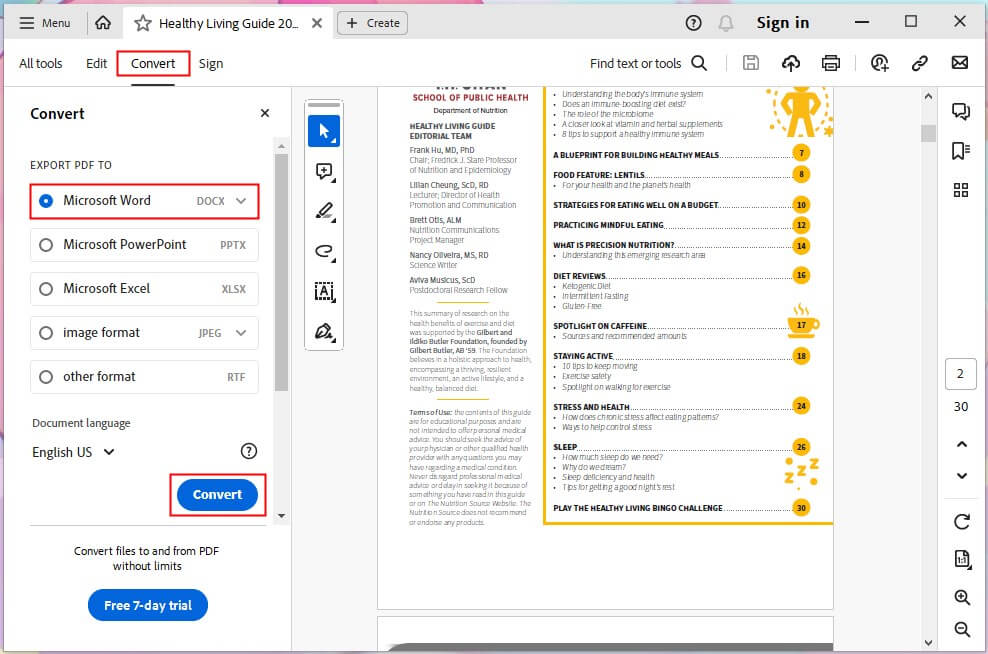Select the Microsoft Excel radio button
988x654 pixels.
click(45, 289)
